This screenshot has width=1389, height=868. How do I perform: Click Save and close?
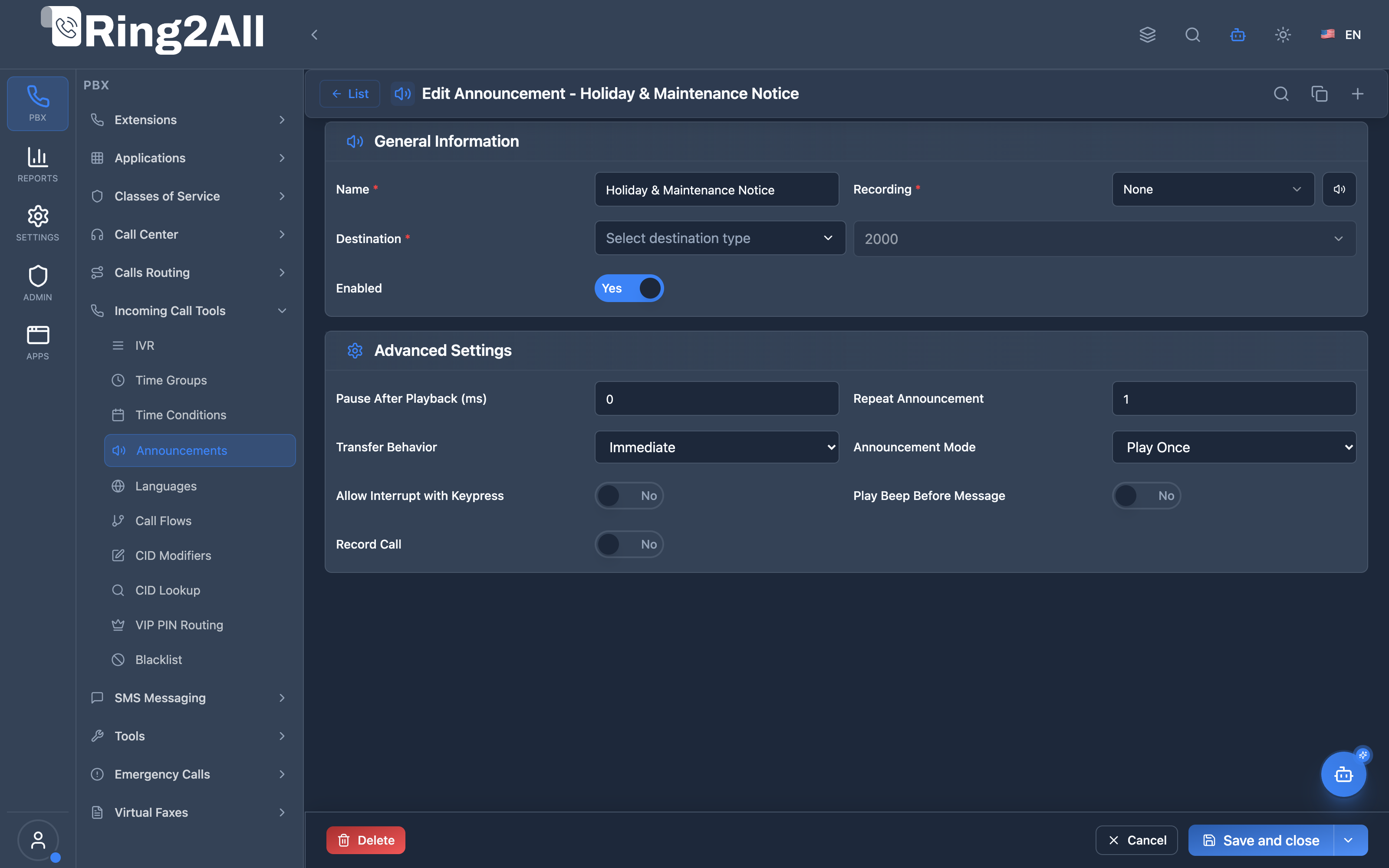(x=1261, y=841)
